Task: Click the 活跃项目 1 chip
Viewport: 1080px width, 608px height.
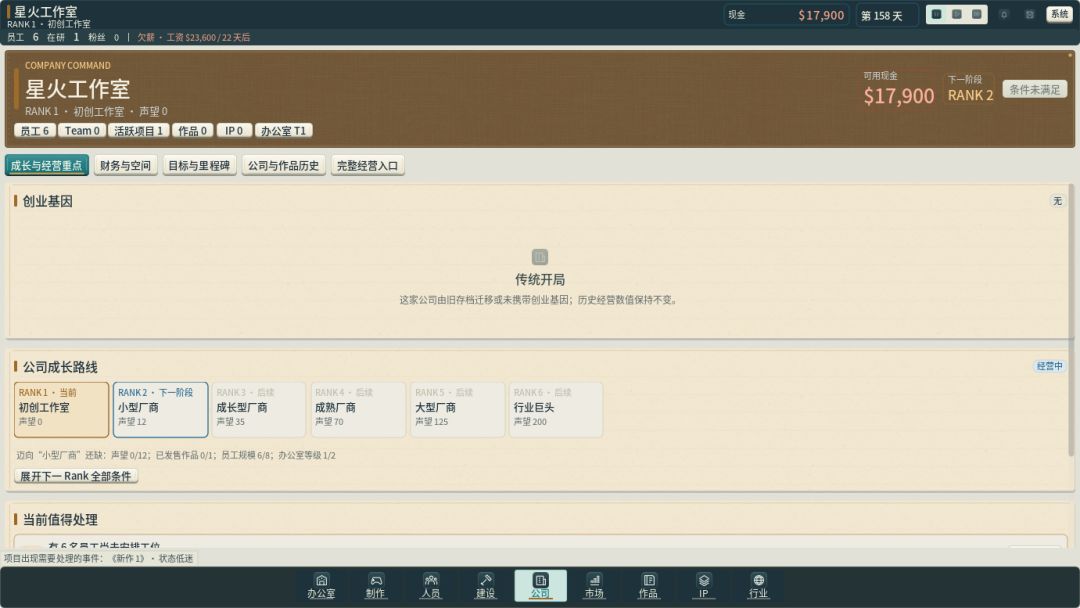Action: (138, 131)
